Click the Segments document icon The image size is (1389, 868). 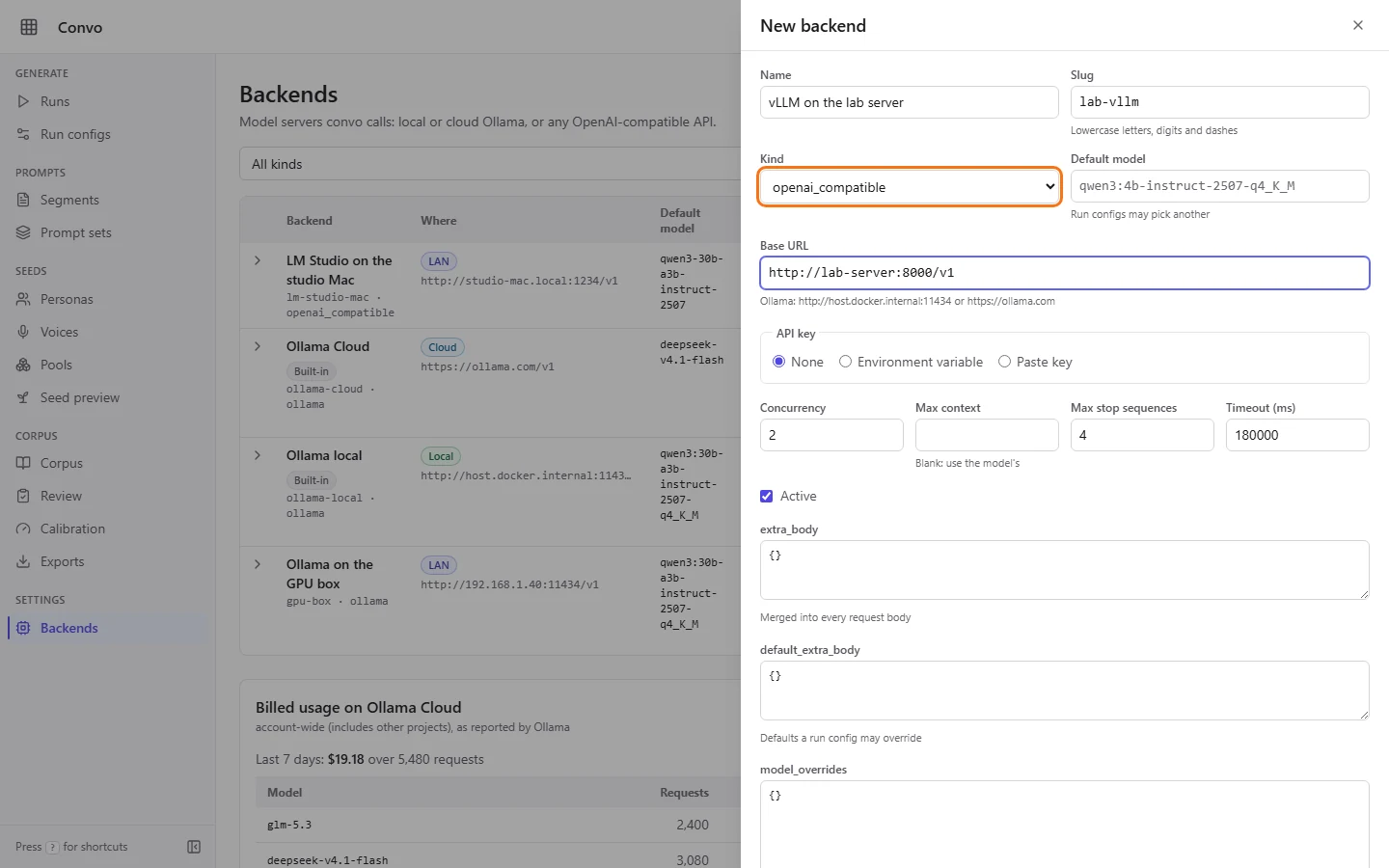click(x=23, y=200)
